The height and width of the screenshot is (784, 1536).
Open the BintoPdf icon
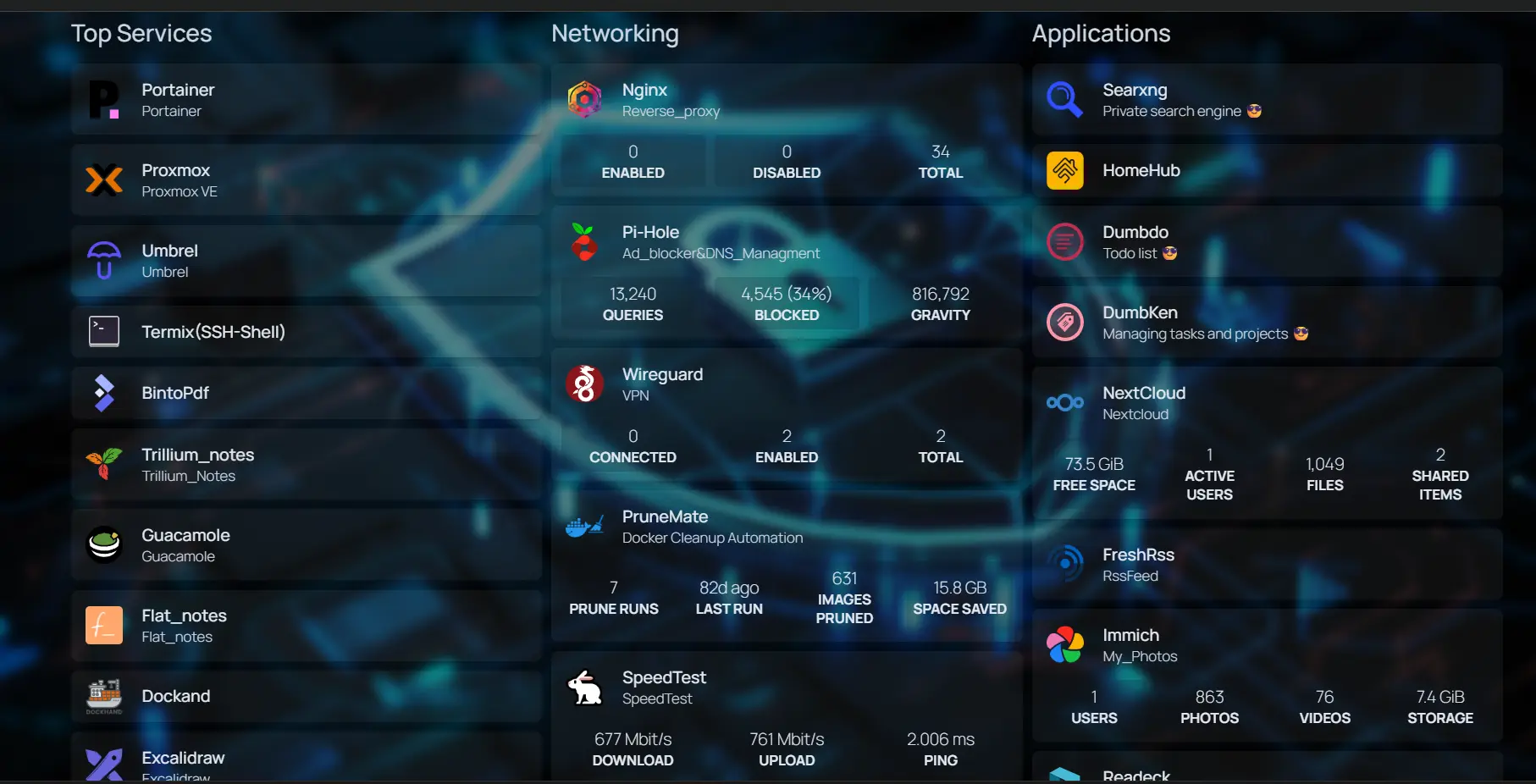point(104,393)
